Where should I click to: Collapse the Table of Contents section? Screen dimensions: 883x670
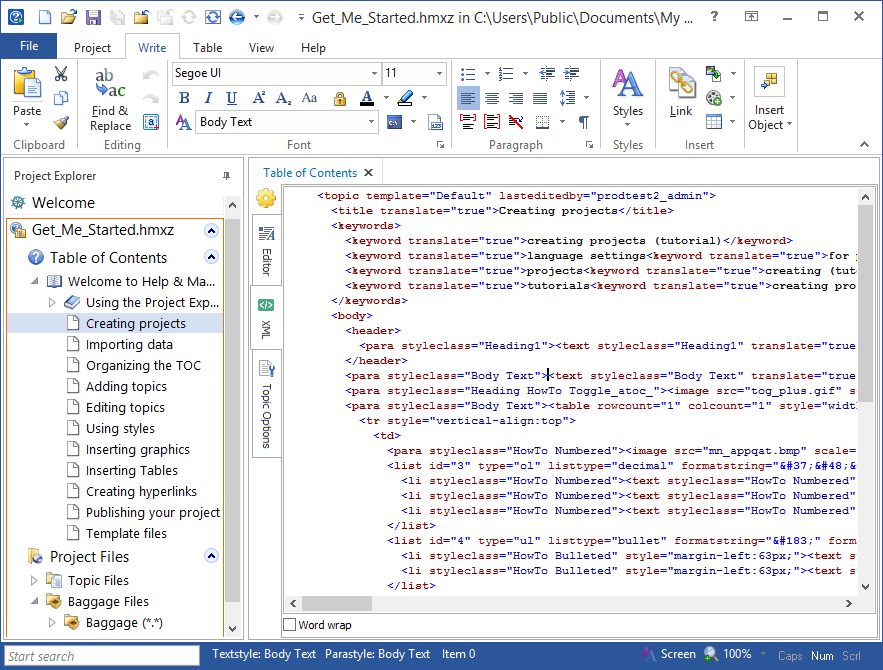click(x=210, y=257)
